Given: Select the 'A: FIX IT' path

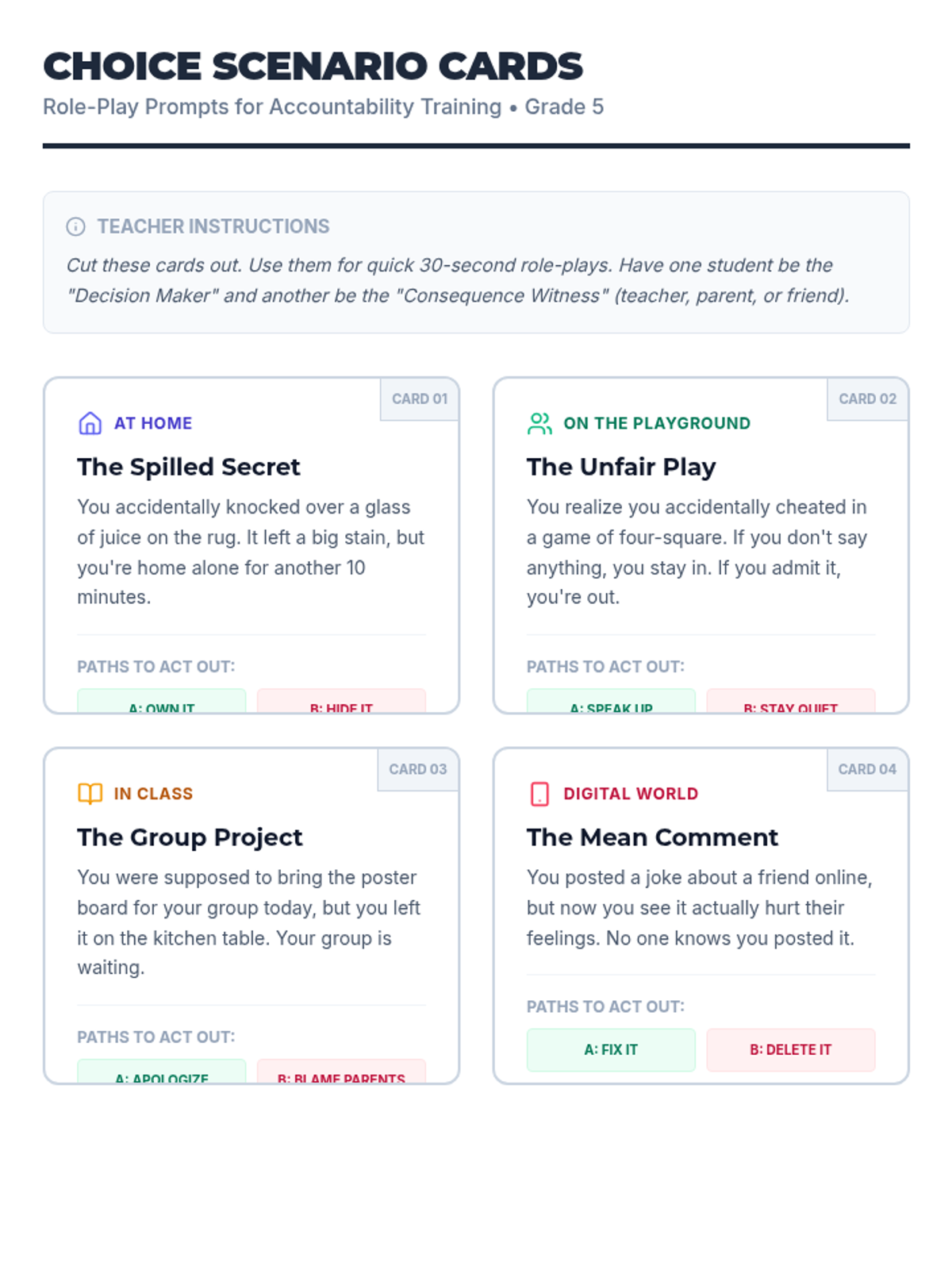Looking at the screenshot, I should point(611,1049).
